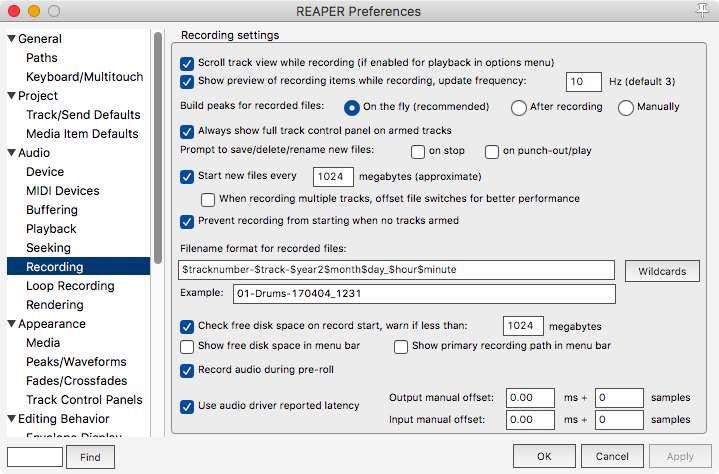Click the preferences search field
Image resolution: width=719 pixels, height=474 pixels.
35,457
